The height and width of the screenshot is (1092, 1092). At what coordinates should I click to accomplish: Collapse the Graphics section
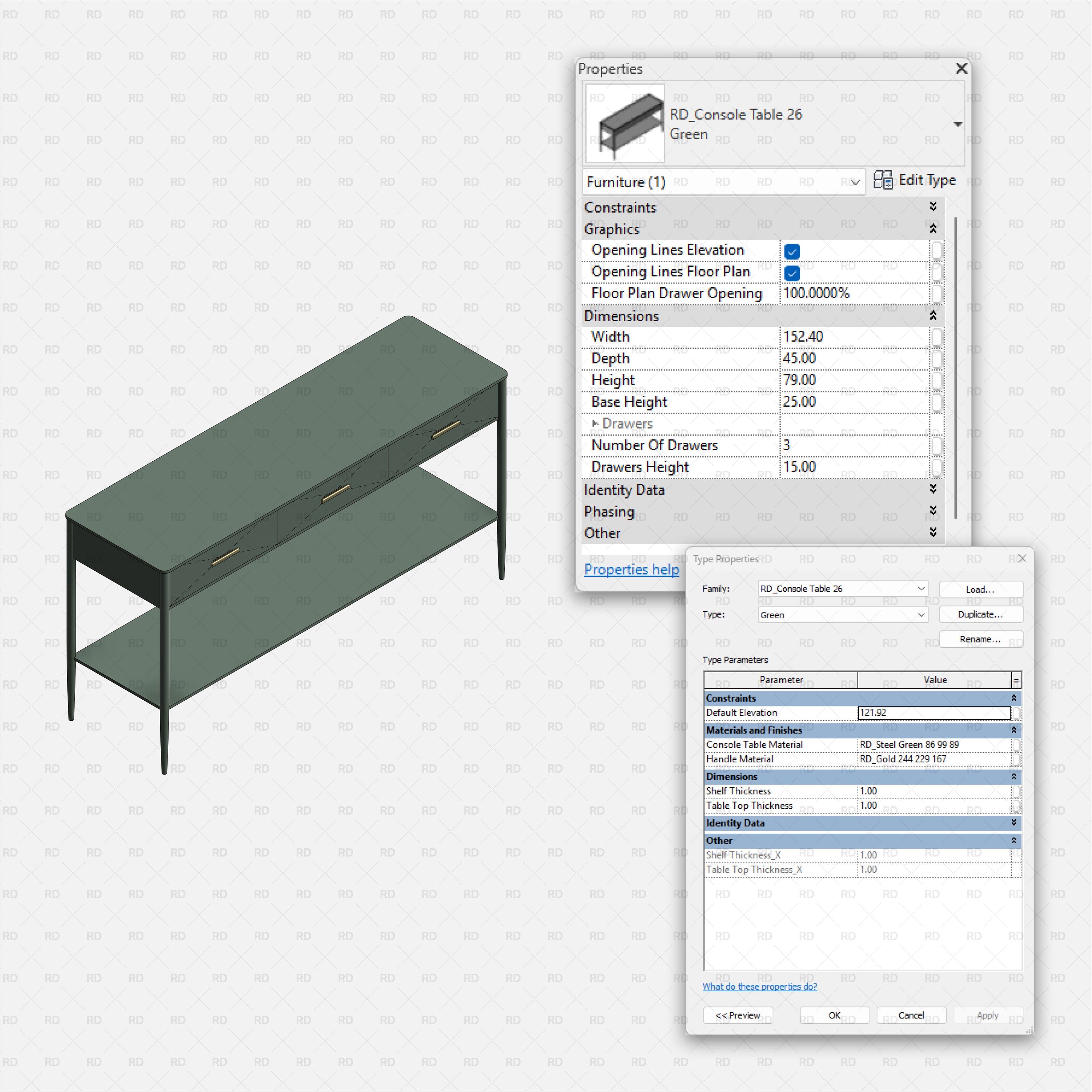(x=933, y=229)
